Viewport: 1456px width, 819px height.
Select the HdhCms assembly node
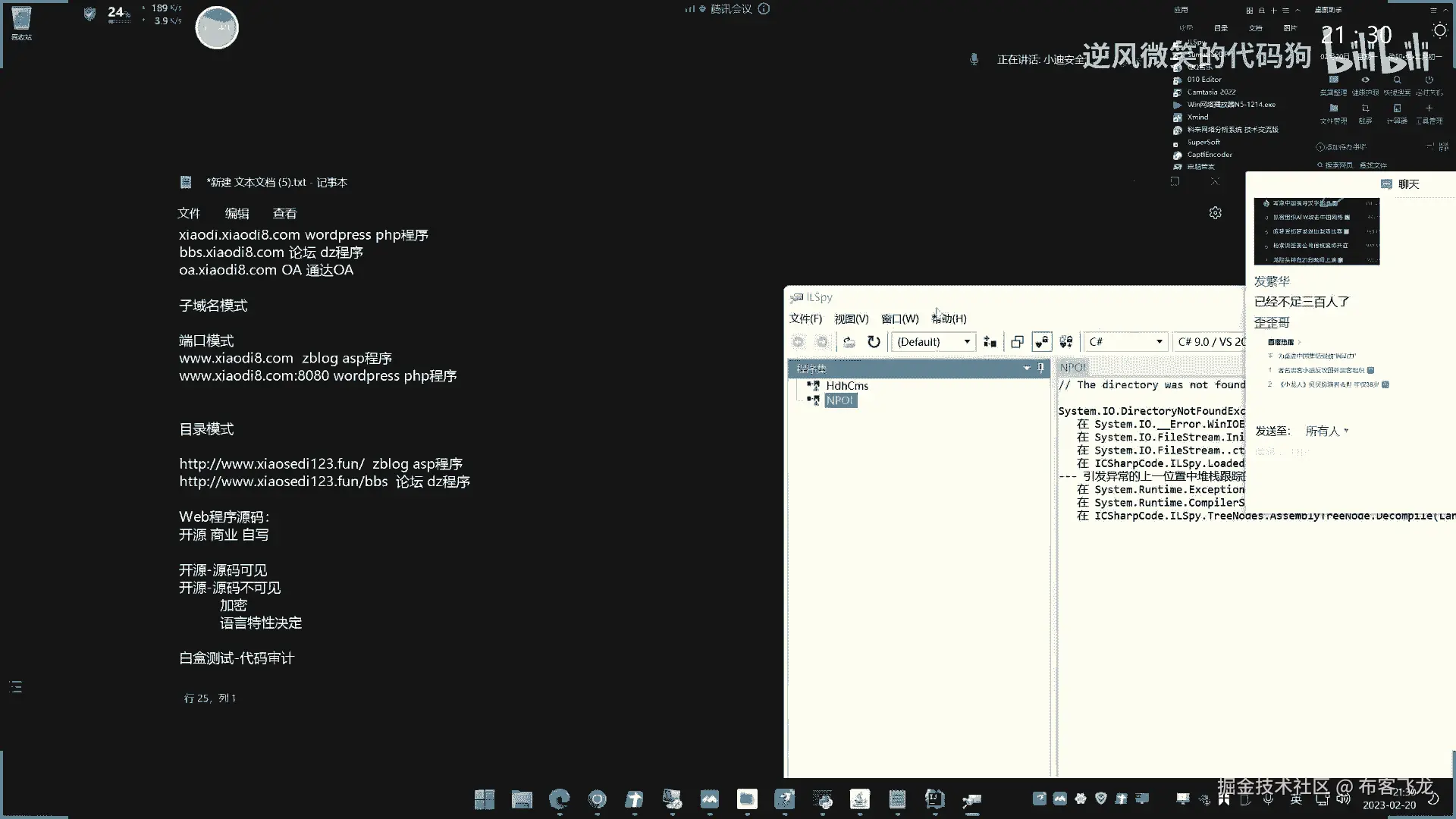coord(846,385)
